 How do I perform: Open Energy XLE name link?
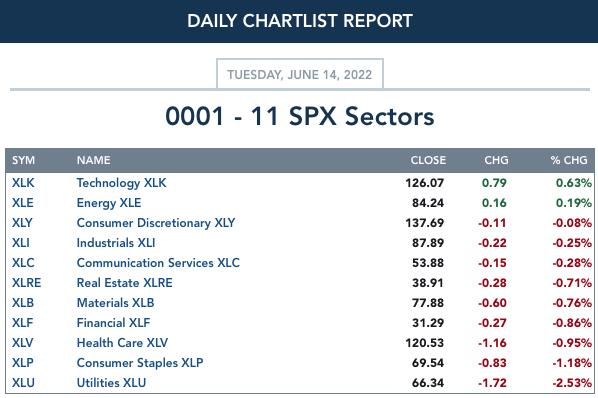pos(109,203)
